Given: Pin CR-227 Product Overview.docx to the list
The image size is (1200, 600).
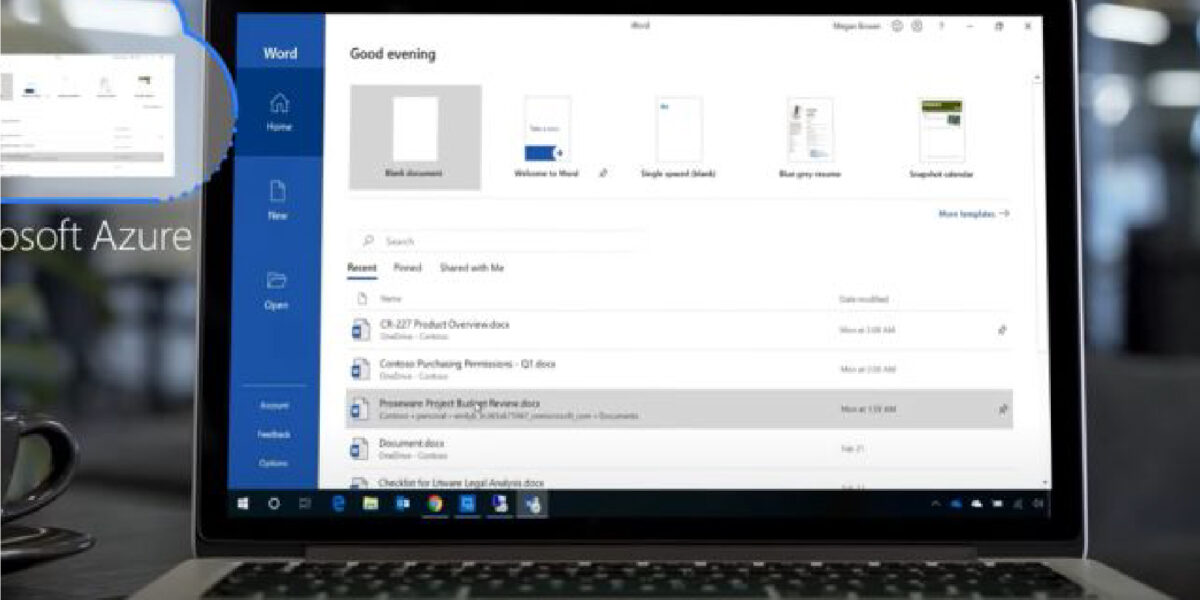Looking at the screenshot, I should [x=1003, y=329].
